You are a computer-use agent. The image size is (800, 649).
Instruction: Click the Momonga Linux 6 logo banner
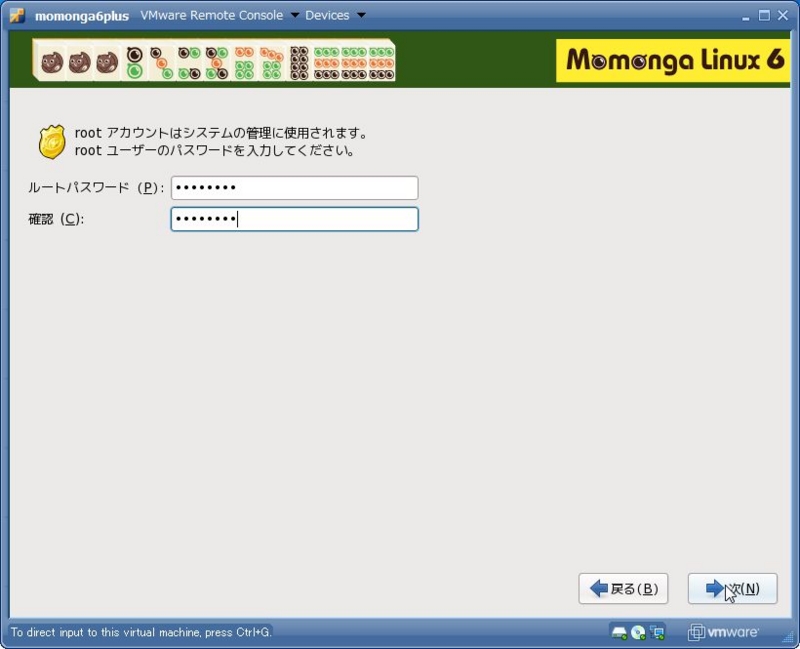click(673, 60)
